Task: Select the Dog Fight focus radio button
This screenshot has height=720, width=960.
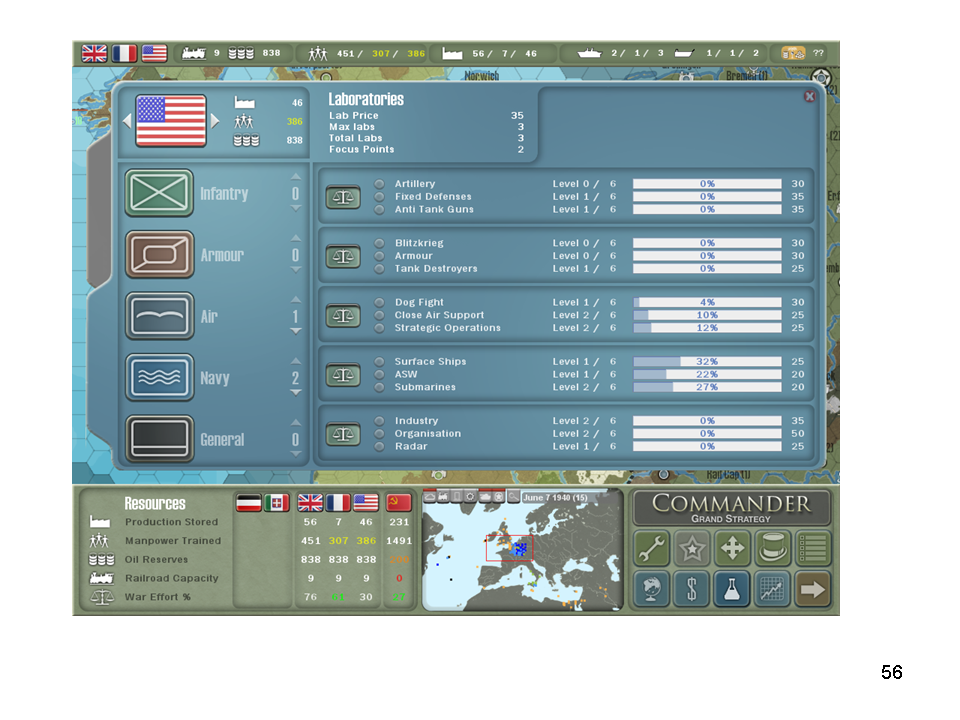Action: click(x=380, y=302)
